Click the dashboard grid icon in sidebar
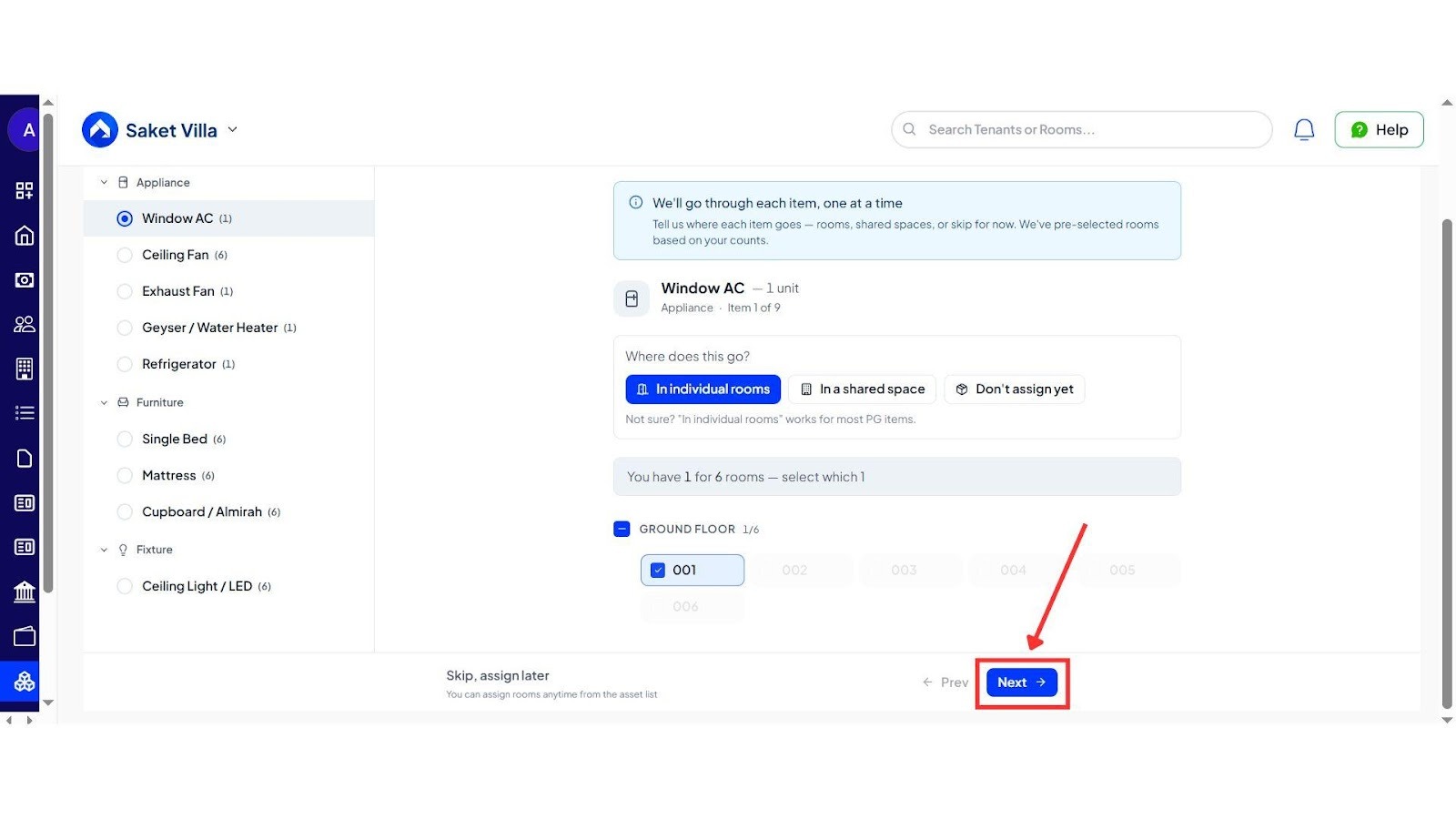The width and height of the screenshot is (1456, 819). [x=25, y=190]
